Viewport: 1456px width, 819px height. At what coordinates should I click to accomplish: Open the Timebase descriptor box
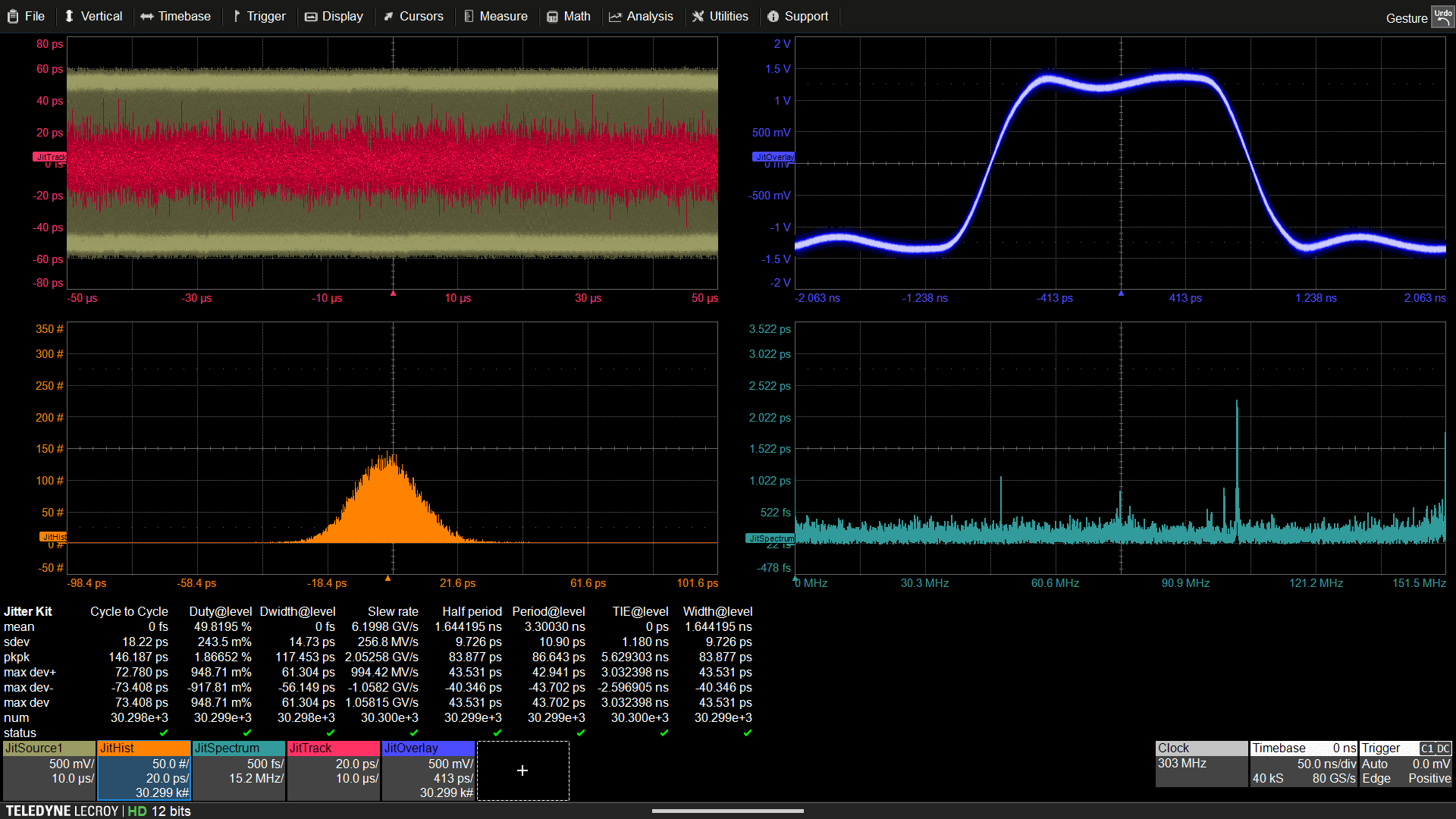click(1304, 764)
